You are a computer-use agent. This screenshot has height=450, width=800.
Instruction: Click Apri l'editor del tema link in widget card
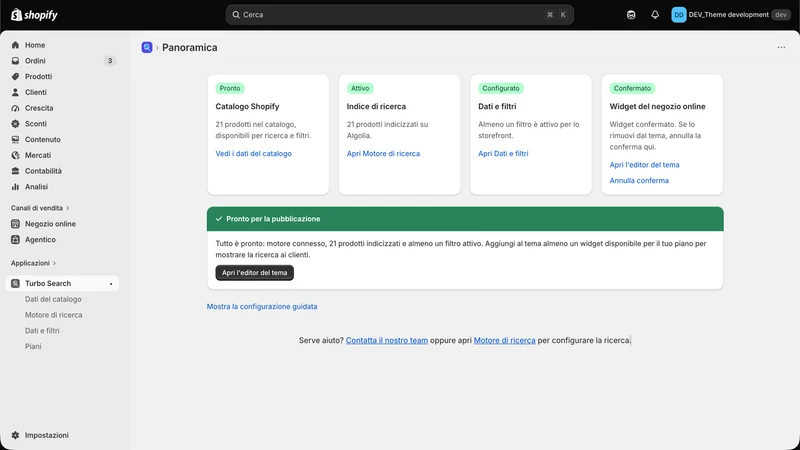pyautogui.click(x=644, y=165)
